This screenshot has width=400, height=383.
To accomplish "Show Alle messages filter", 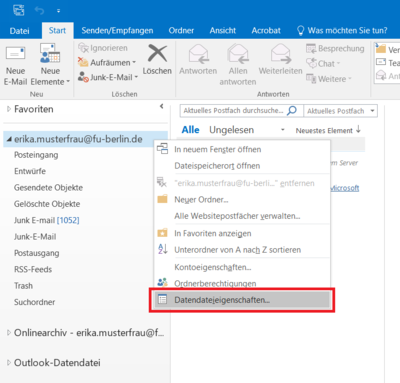I will click(190, 130).
